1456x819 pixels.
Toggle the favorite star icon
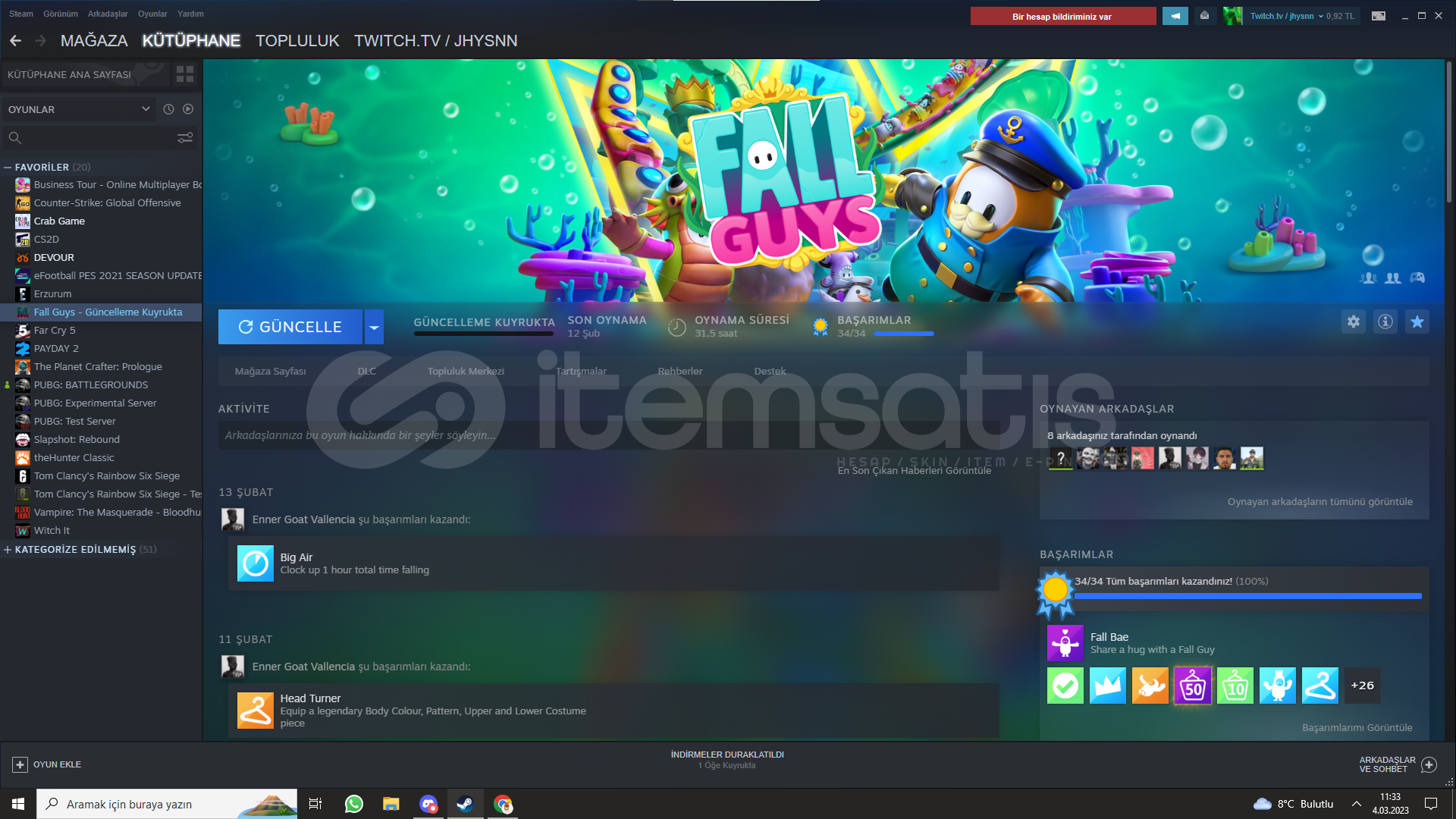tap(1417, 322)
